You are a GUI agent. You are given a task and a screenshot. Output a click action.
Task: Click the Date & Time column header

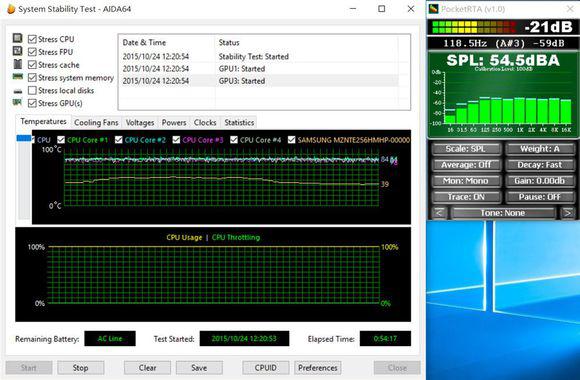coord(167,43)
